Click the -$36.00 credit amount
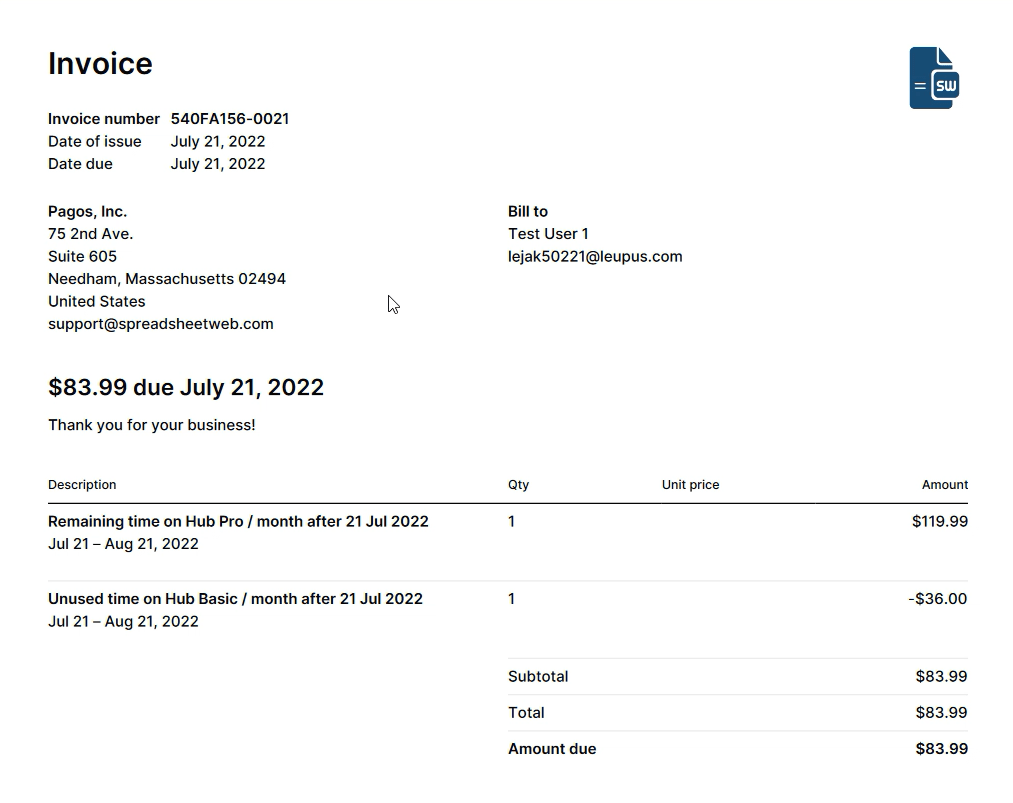Screen dimensions: 1013x803 pos(937,599)
